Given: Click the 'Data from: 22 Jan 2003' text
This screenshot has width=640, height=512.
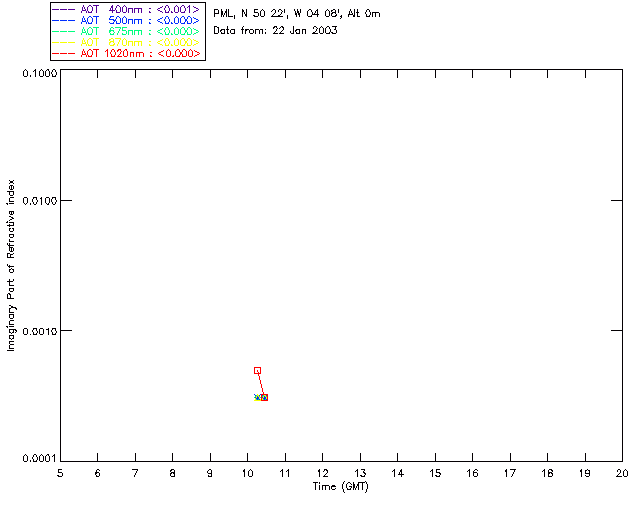Looking at the screenshot, I should click(x=275, y=31).
